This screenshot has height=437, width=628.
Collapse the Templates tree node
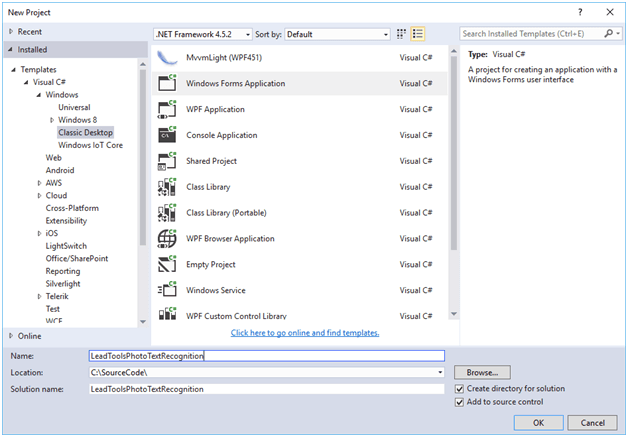click(14, 70)
